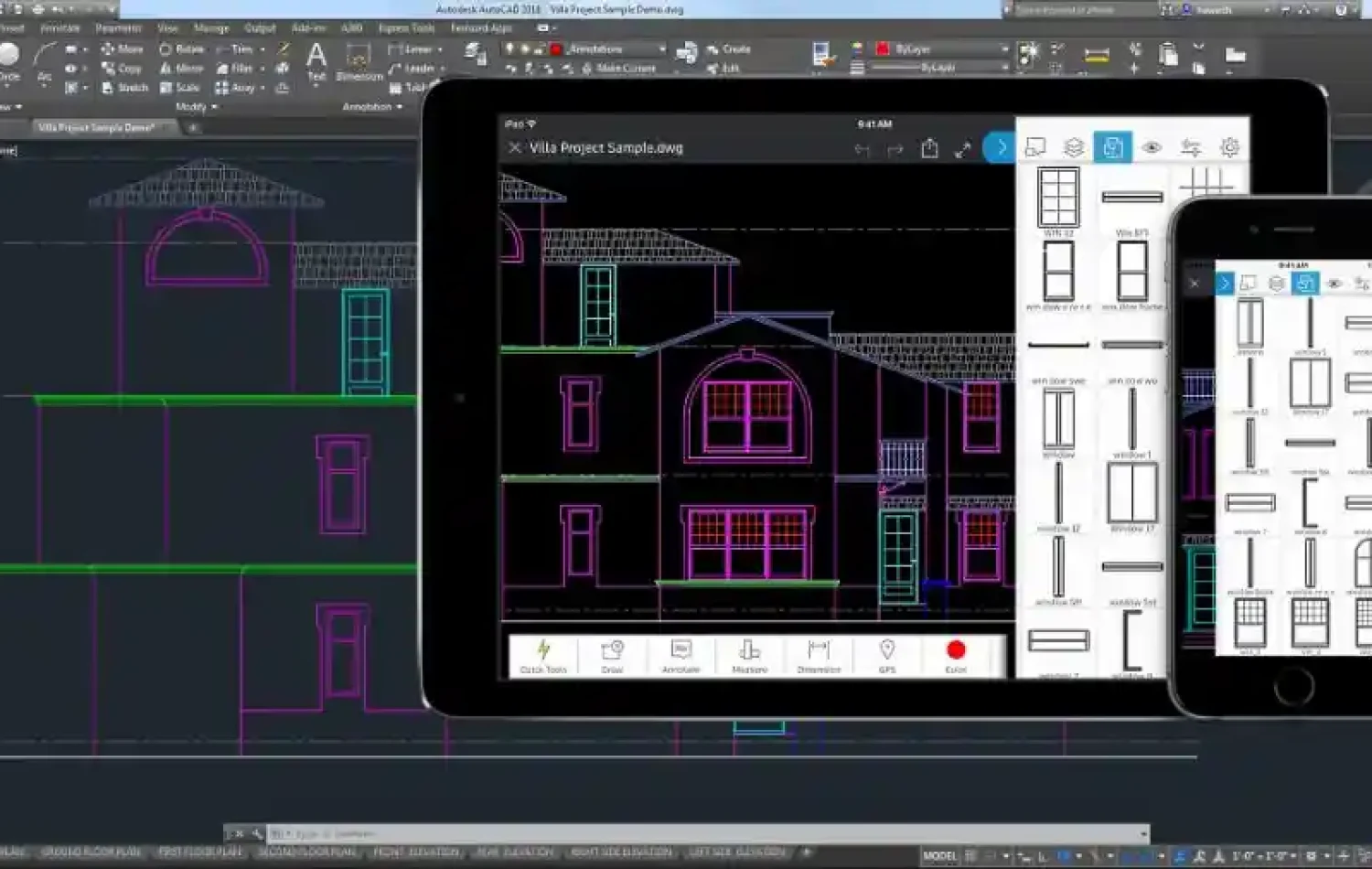Tap the fullscreen expand icon on iPad

(x=963, y=149)
